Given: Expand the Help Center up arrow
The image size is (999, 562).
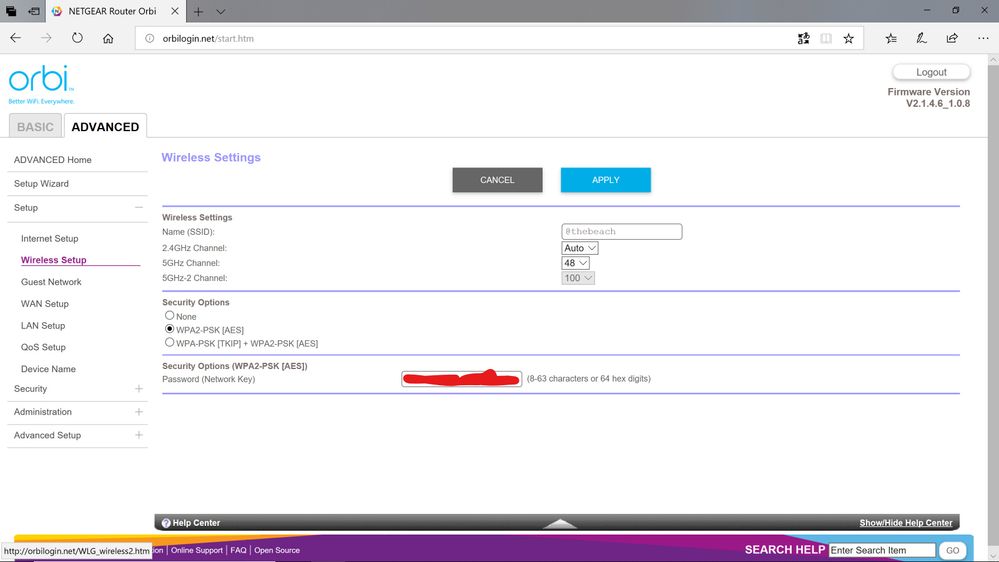Looking at the screenshot, I should coord(560,523).
